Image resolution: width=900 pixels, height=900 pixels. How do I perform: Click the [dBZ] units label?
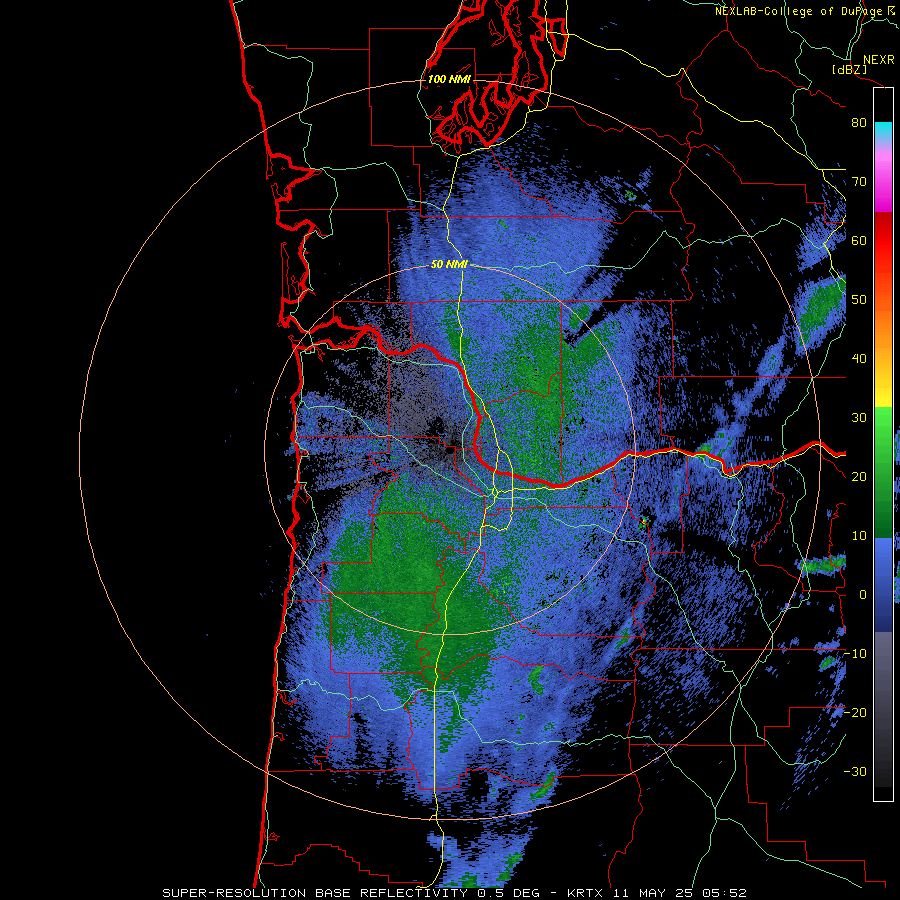[850, 69]
